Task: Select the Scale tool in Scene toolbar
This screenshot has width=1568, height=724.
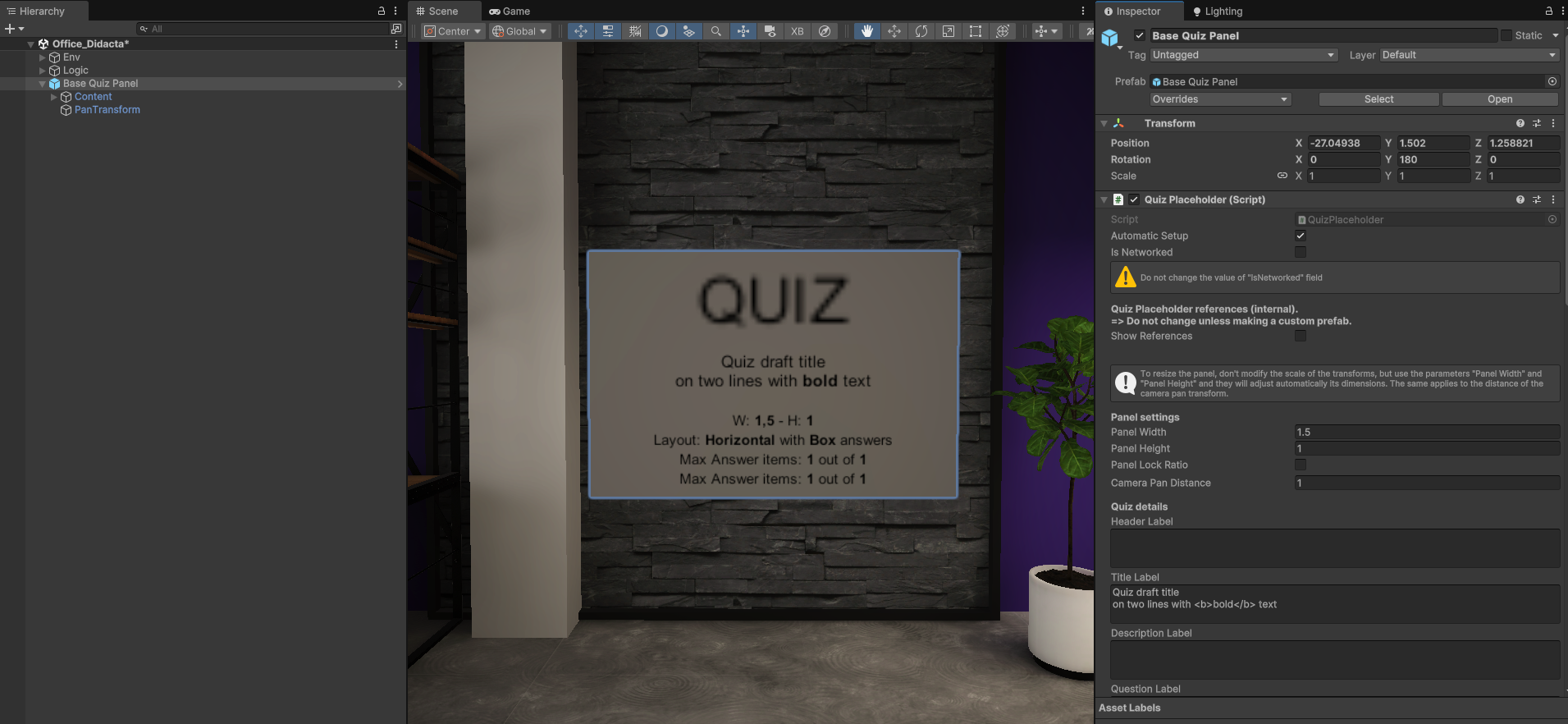Action: (x=949, y=31)
